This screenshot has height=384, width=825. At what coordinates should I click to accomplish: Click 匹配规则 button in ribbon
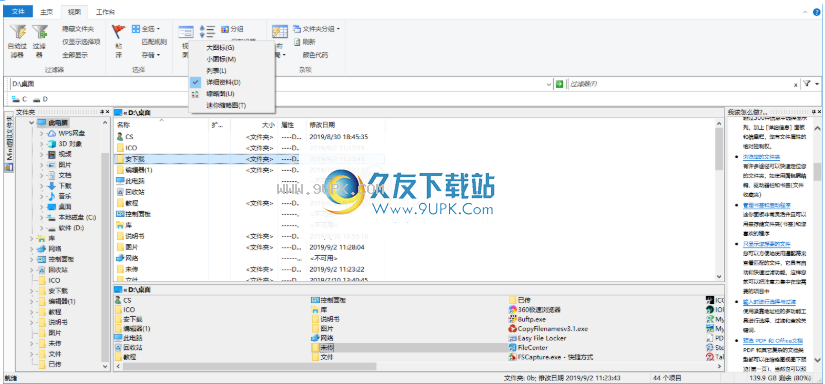click(154, 42)
